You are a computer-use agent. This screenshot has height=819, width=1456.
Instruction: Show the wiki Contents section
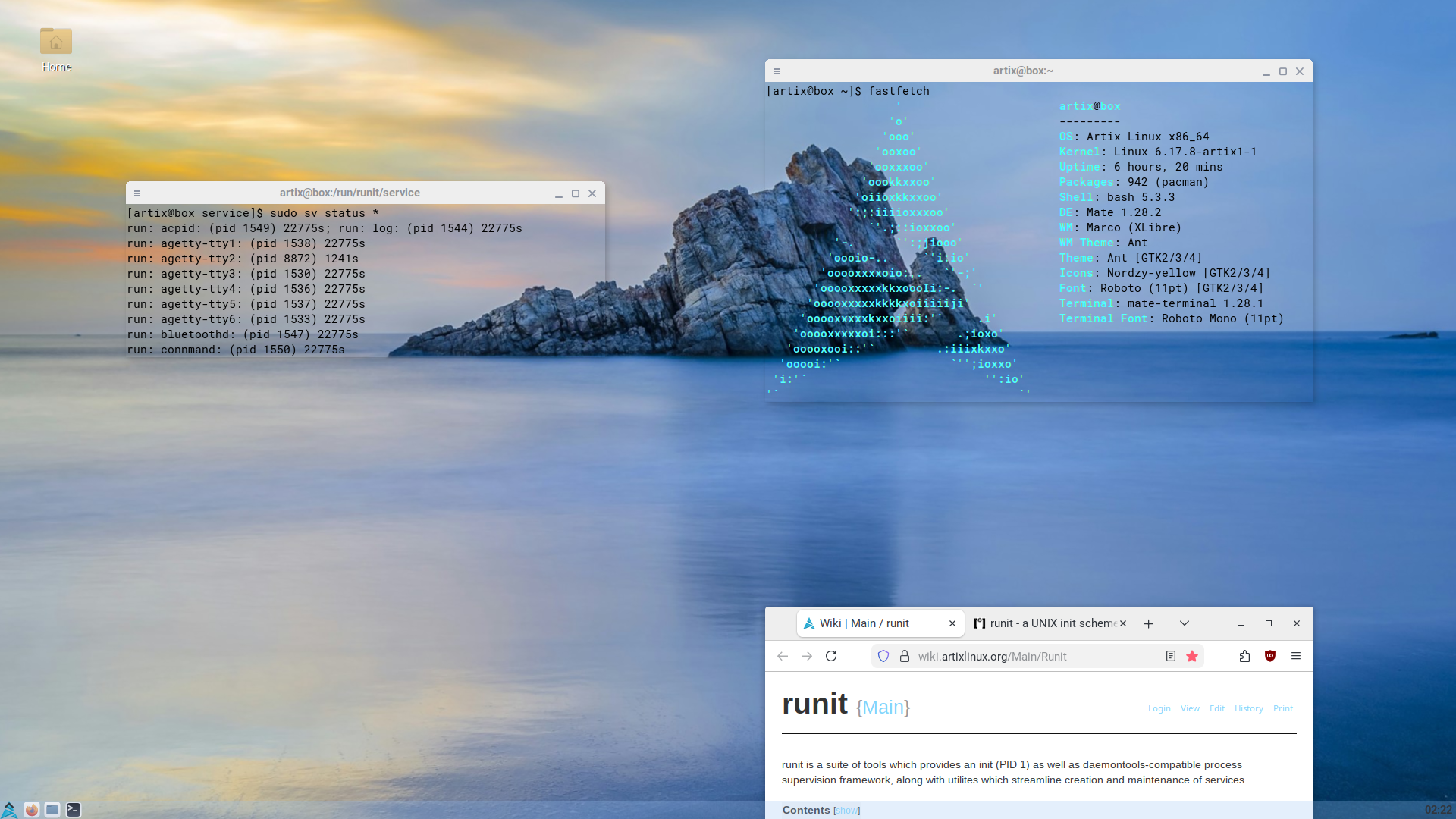click(846, 811)
